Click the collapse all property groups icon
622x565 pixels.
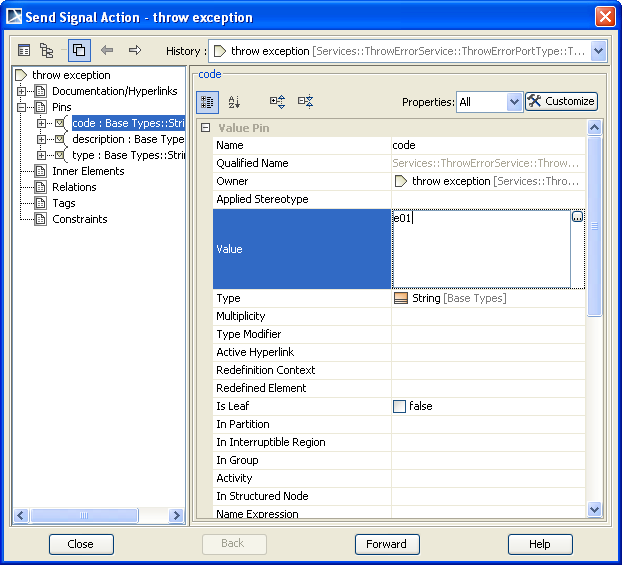tap(305, 101)
